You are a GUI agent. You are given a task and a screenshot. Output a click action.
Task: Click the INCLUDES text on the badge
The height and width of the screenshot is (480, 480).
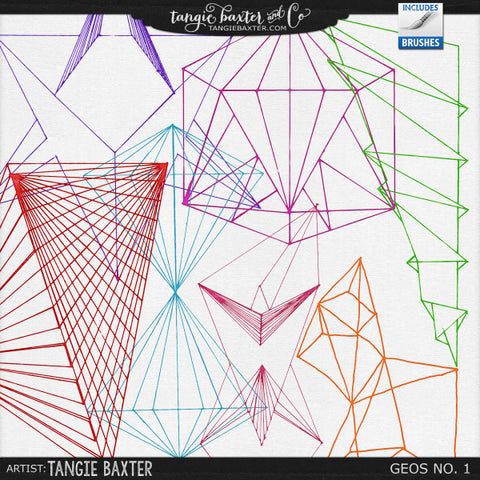tap(420, 8)
